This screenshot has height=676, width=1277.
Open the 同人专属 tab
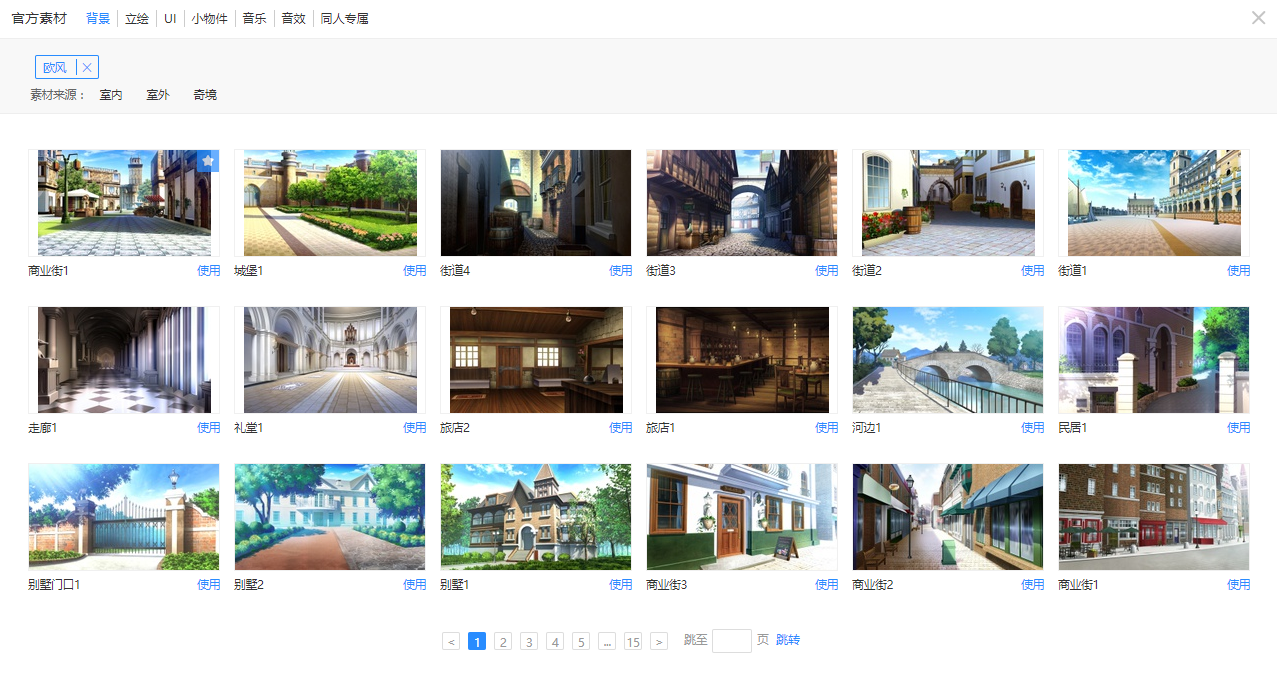click(344, 18)
